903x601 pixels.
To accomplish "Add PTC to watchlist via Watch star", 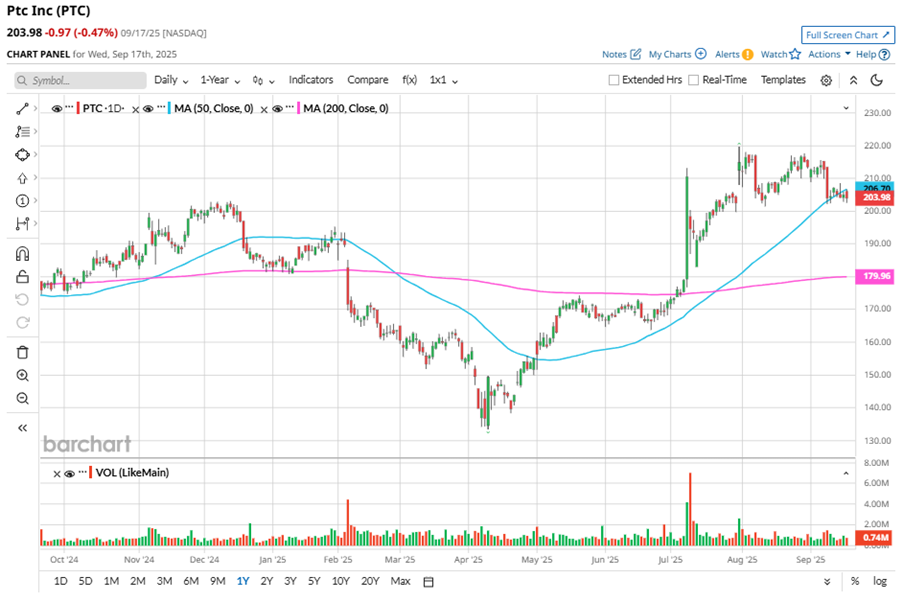I will point(780,54).
